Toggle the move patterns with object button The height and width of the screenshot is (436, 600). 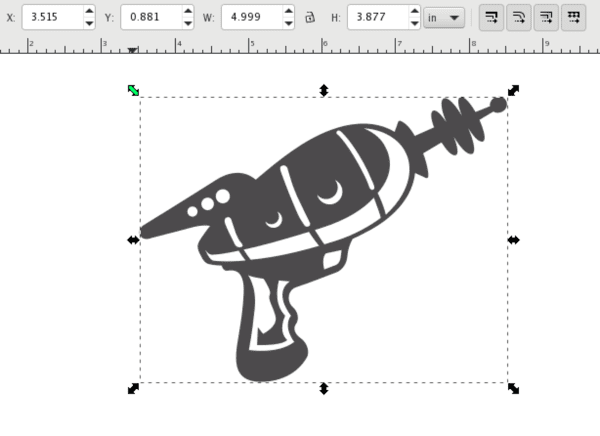tap(574, 17)
